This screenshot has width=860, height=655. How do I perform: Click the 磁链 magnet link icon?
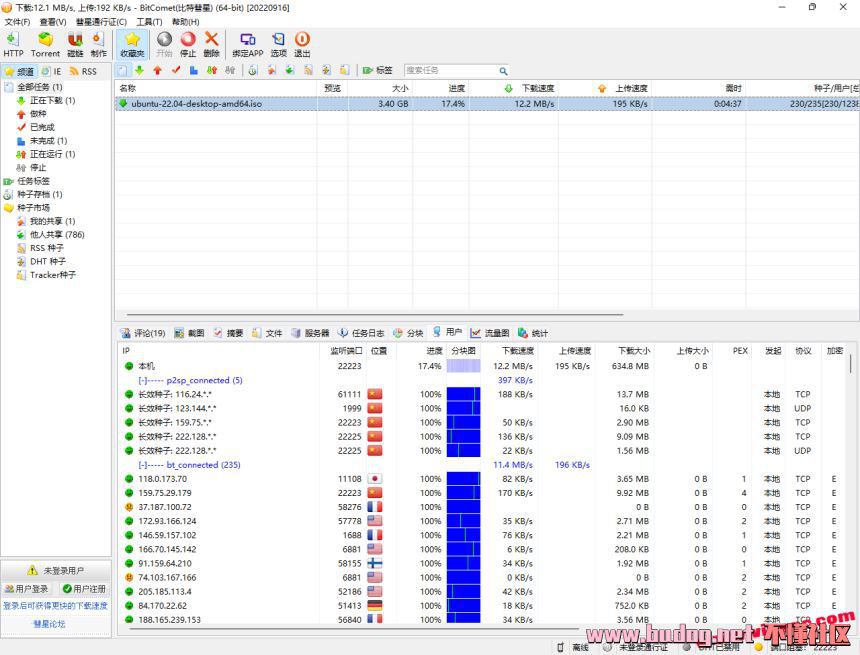pos(75,44)
